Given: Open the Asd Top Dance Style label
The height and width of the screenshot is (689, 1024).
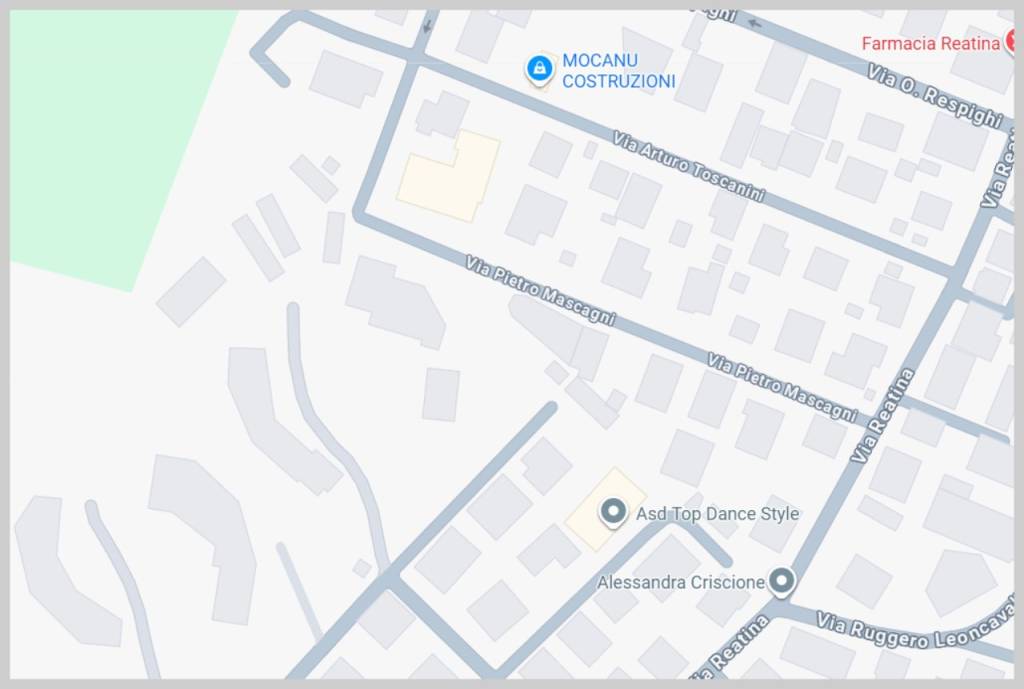Looking at the screenshot, I should tap(717, 514).
